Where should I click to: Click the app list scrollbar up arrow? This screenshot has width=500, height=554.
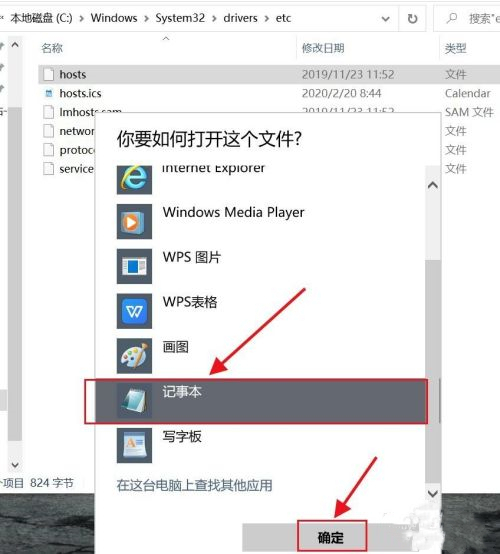[x=433, y=185]
